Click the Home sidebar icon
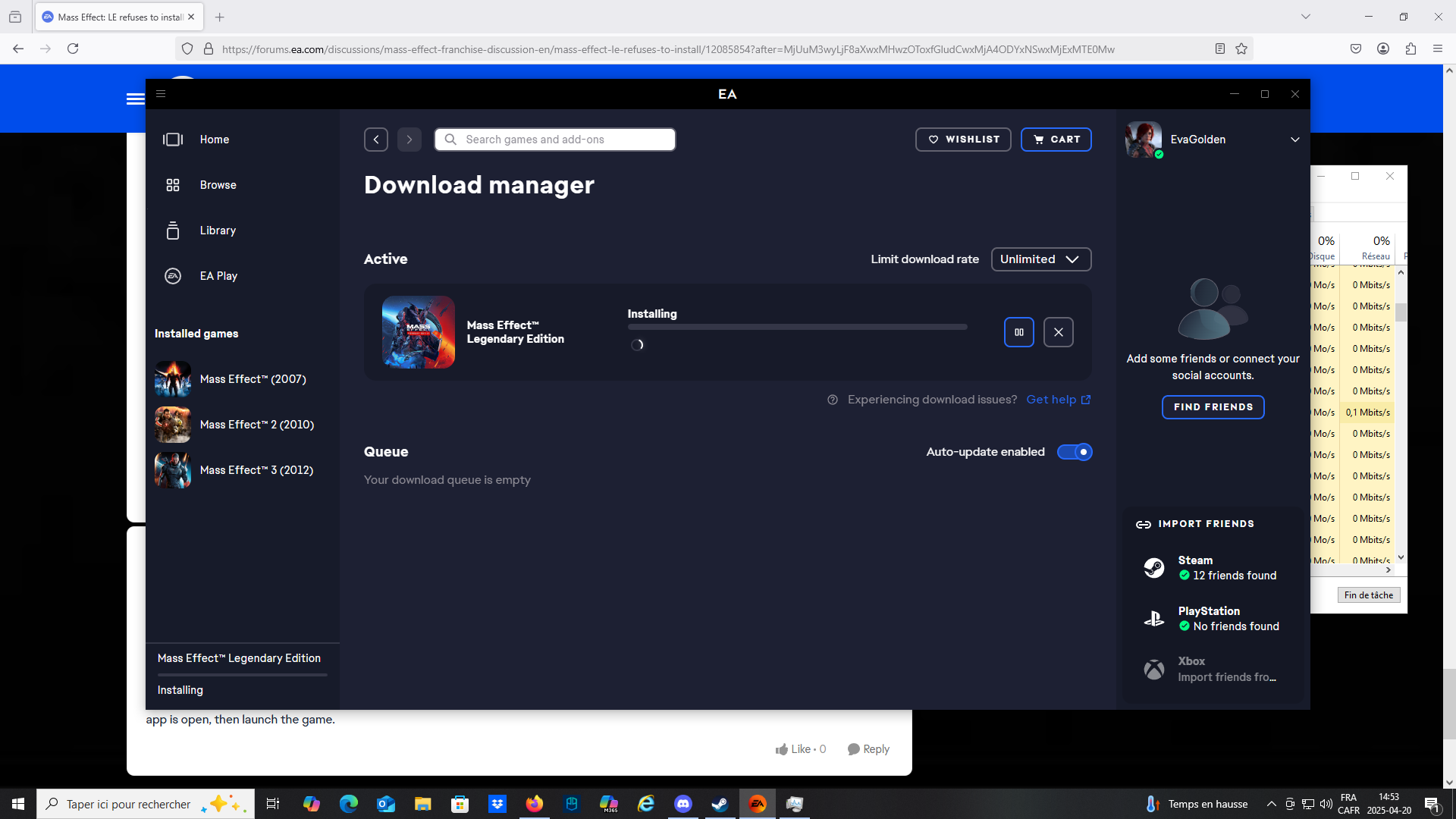 (173, 140)
